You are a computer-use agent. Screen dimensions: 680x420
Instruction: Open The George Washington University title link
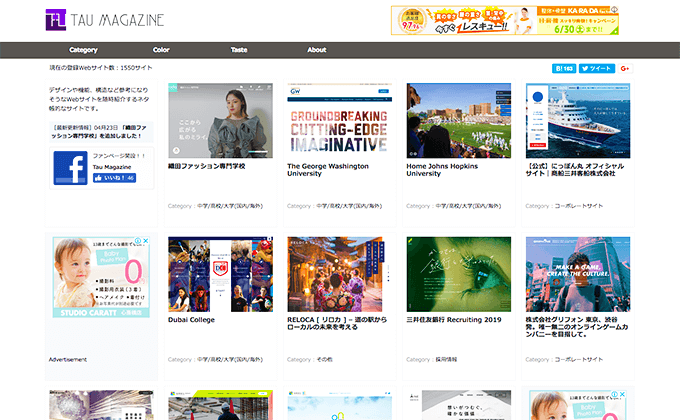pyautogui.click(x=328, y=170)
